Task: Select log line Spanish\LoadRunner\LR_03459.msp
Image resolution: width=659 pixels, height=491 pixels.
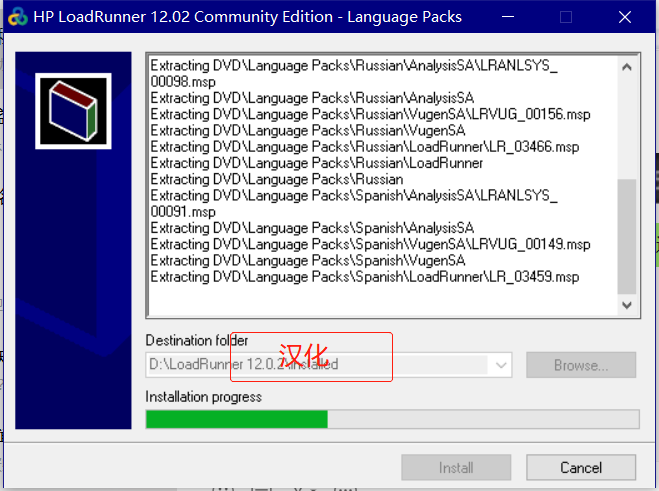Action: [x=365, y=277]
